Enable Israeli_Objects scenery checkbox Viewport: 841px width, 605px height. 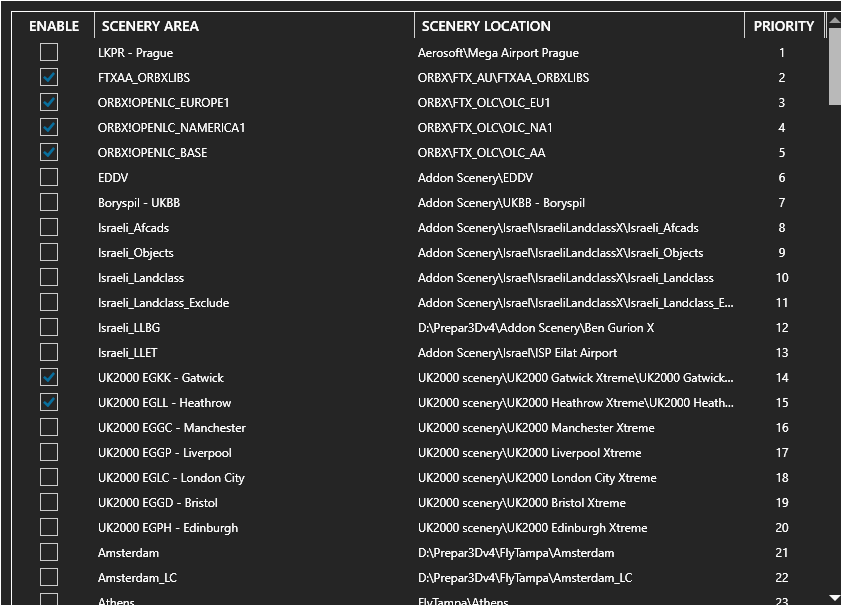(49, 253)
